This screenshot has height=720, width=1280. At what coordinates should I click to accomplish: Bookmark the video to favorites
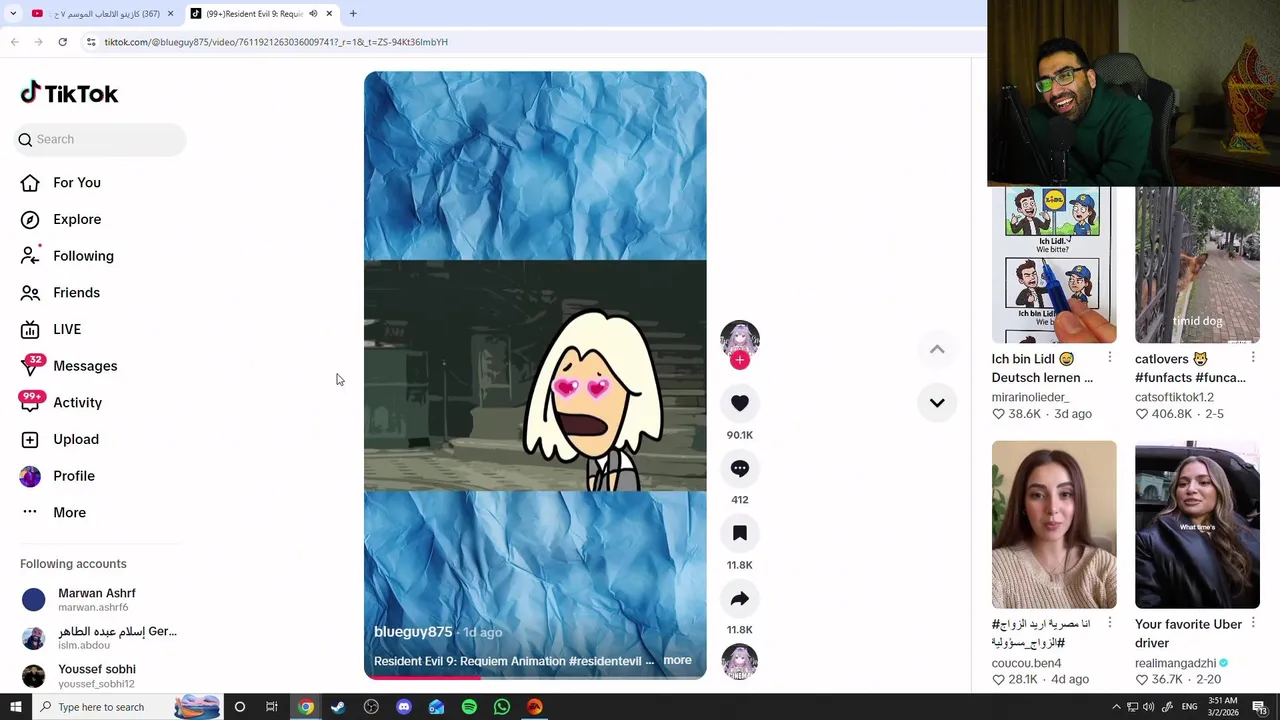(740, 533)
